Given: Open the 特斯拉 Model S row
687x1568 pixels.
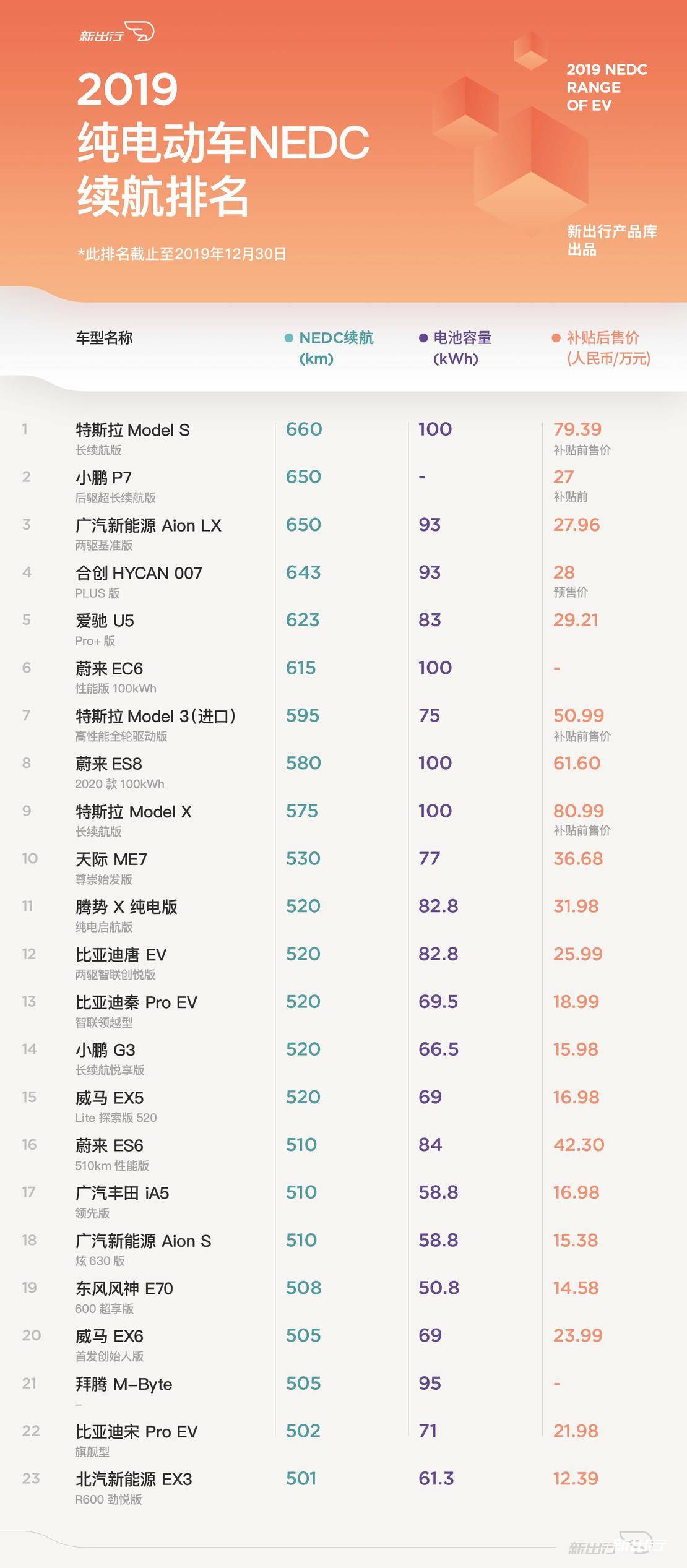Looking at the screenshot, I should [132, 430].
